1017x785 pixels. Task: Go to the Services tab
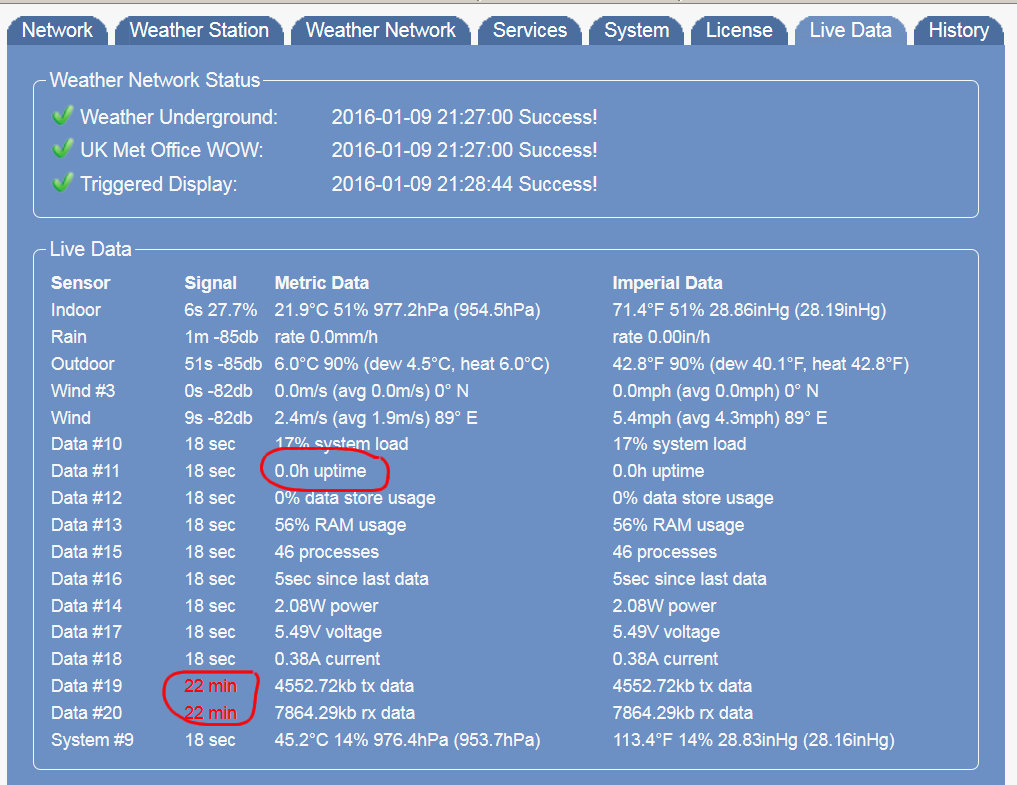pos(529,30)
